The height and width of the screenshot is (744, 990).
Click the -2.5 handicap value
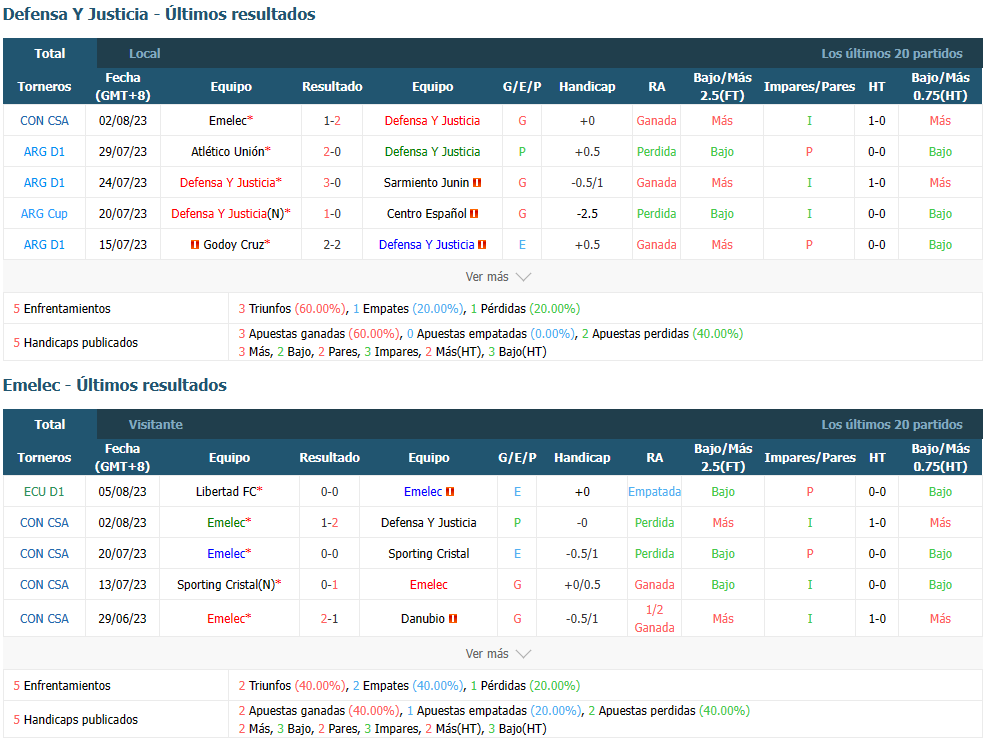pos(587,213)
